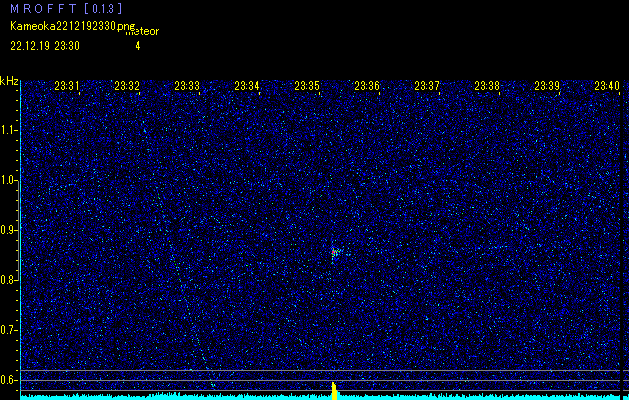This screenshot has width=629, height=400.
Task: Click the 1.1 kHz frequency label
Action: pyautogui.click(x=9, y=130)
